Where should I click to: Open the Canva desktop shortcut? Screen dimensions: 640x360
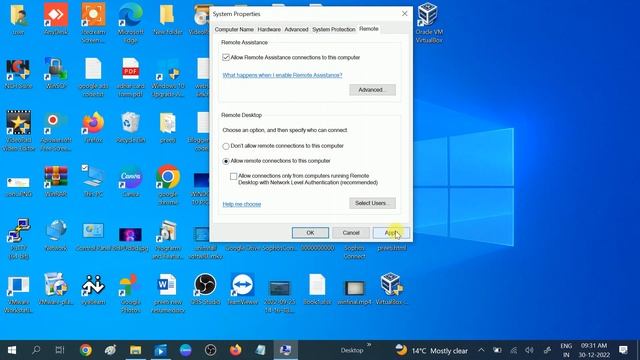point(131,181)
